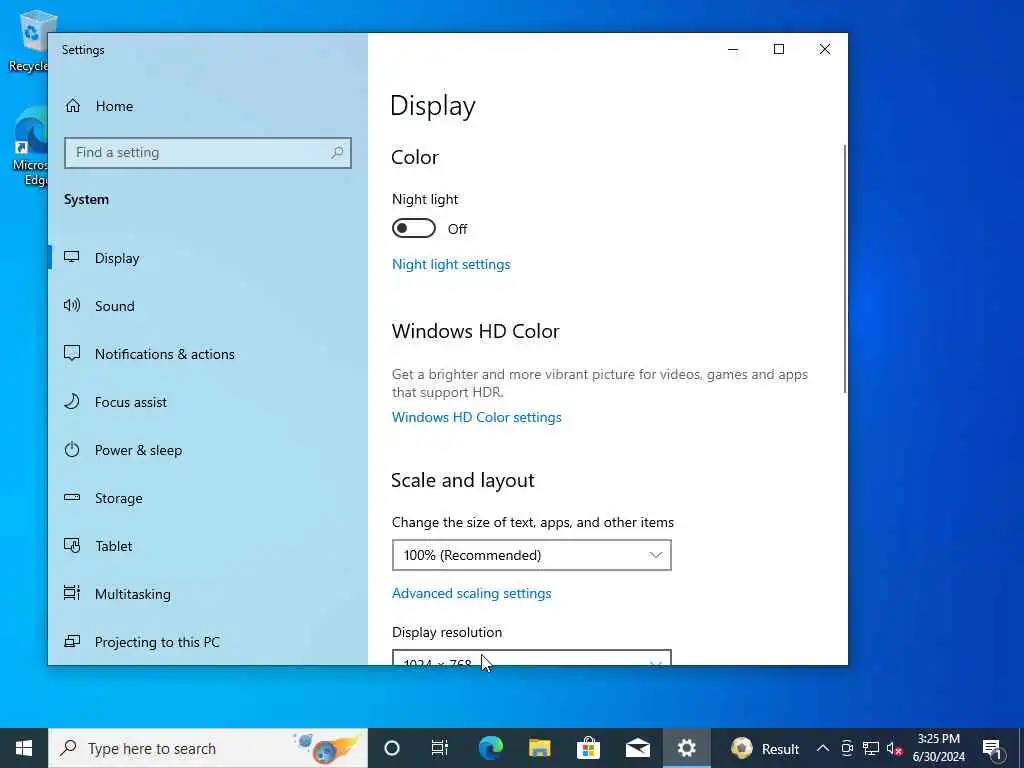Click the taskbar clock showing 3:25 PM
Image resolution: width=1024 pixels, height=768 pixels.
(938, 748)
